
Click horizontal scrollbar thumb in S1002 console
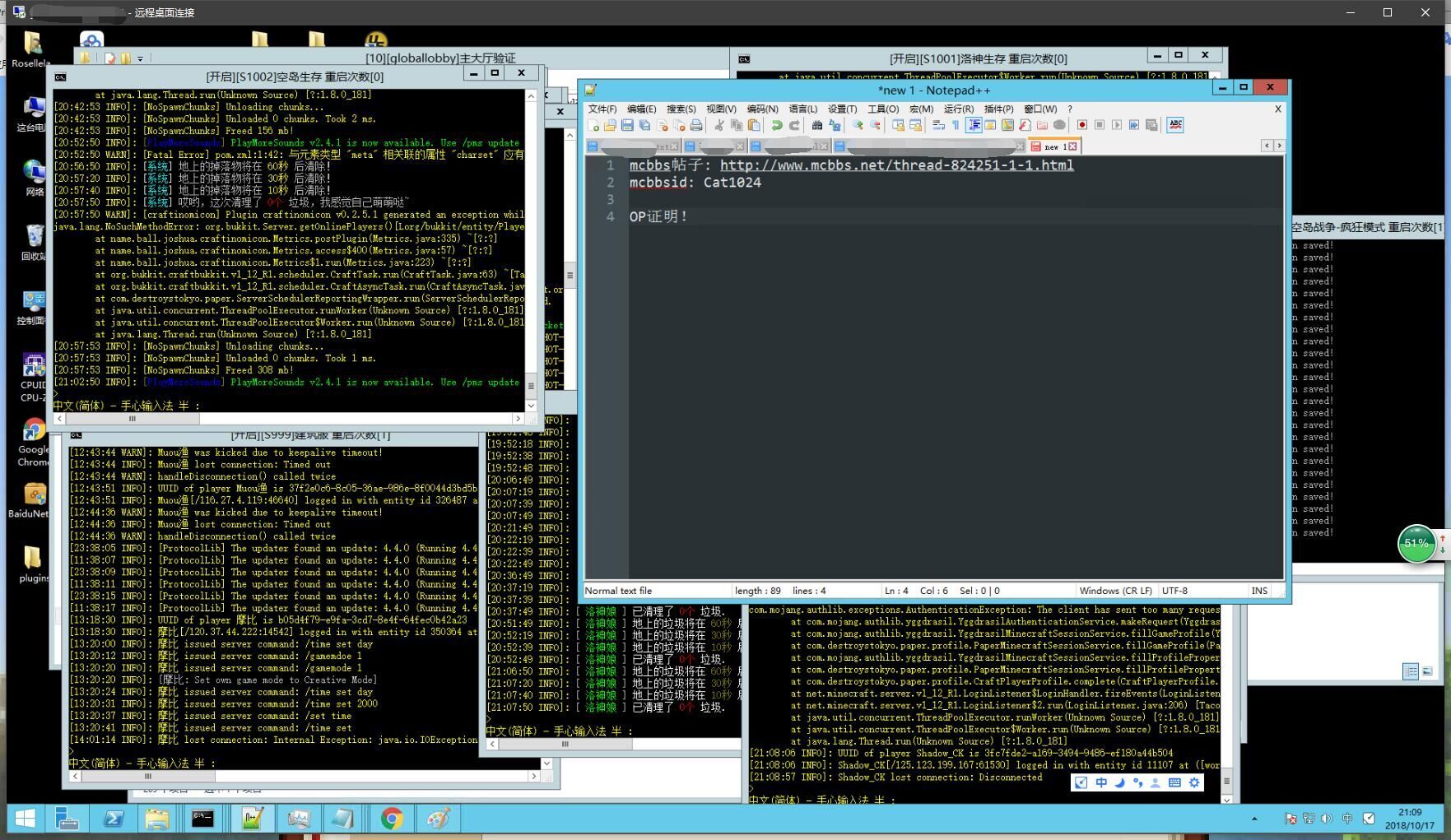(132, 419)
